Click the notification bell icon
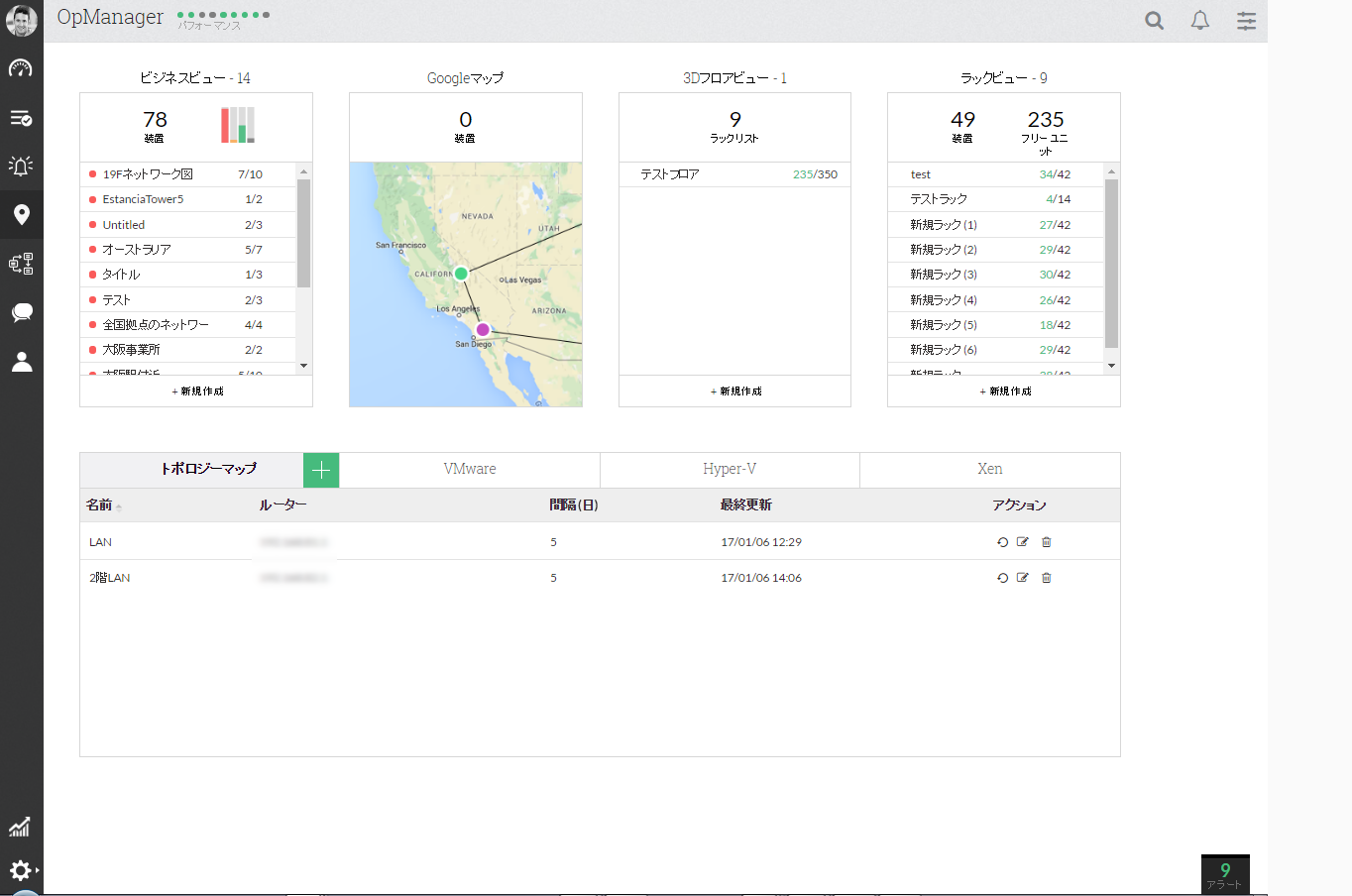The image size is (1352, 896). pos(1199,21)
